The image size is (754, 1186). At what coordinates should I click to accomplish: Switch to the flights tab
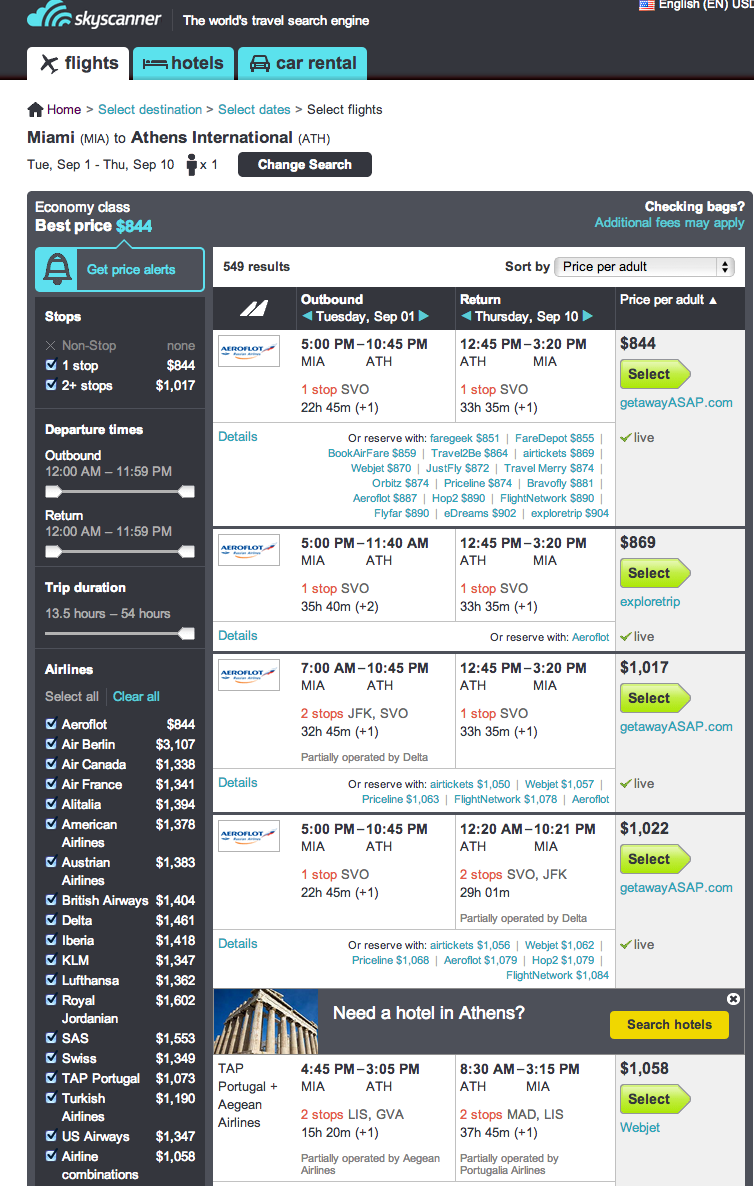(79, 64)
